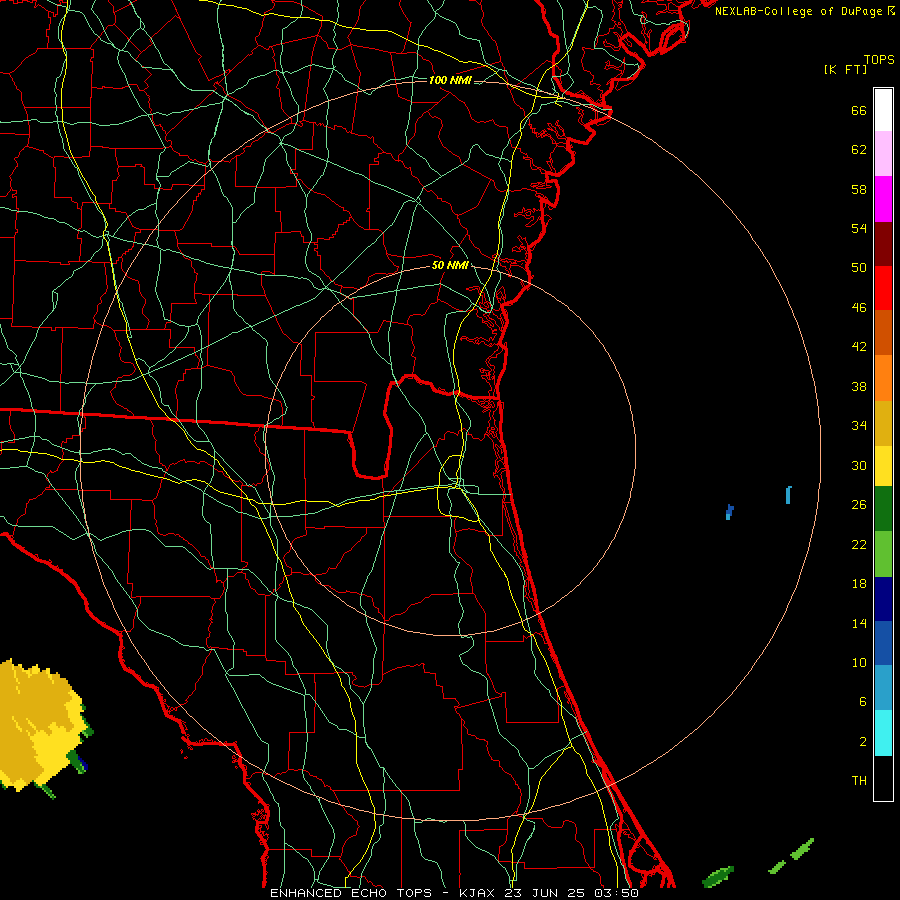900x900 pixels.
Task: Click the light pink 62 kft swatch
Action: click(883, 154)
